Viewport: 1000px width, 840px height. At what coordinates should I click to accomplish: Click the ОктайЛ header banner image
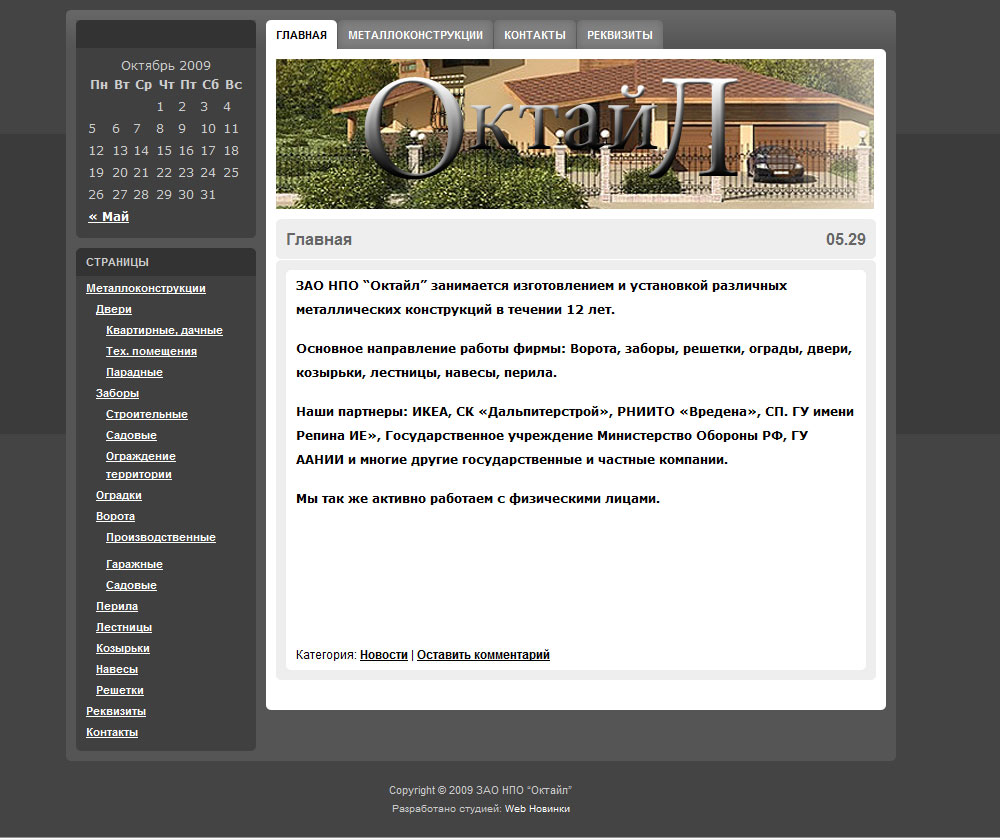coord(575,134)
